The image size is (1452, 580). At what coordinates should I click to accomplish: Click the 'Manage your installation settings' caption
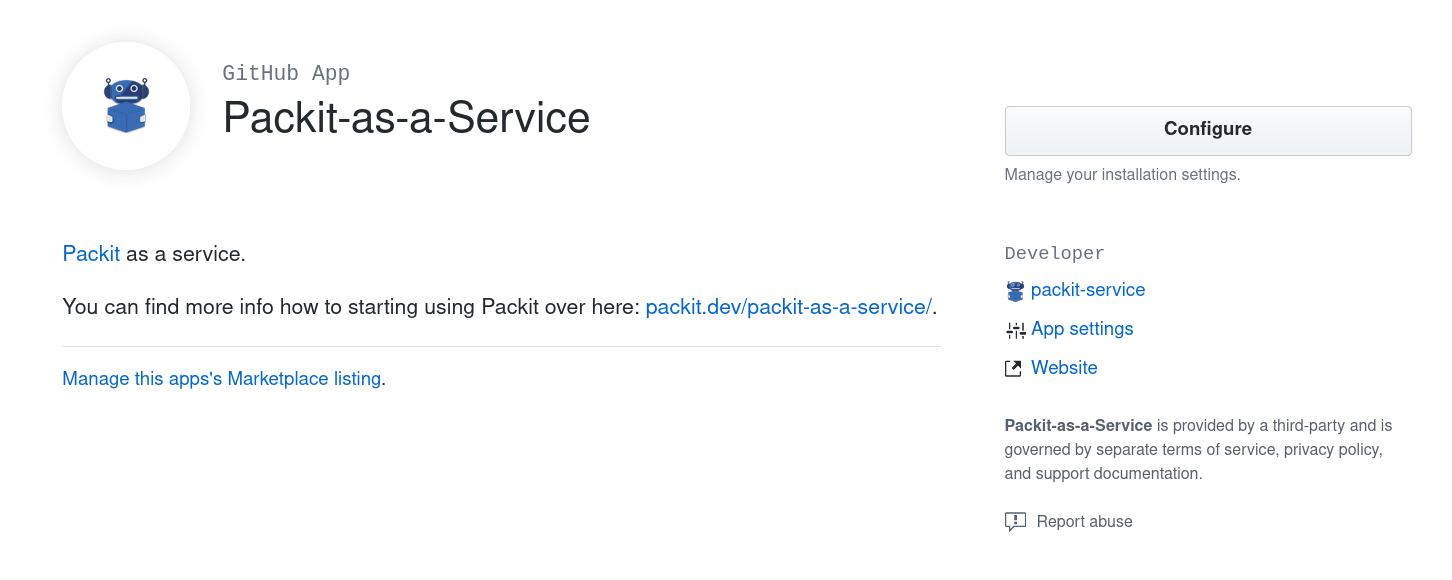coord(1122,175)
